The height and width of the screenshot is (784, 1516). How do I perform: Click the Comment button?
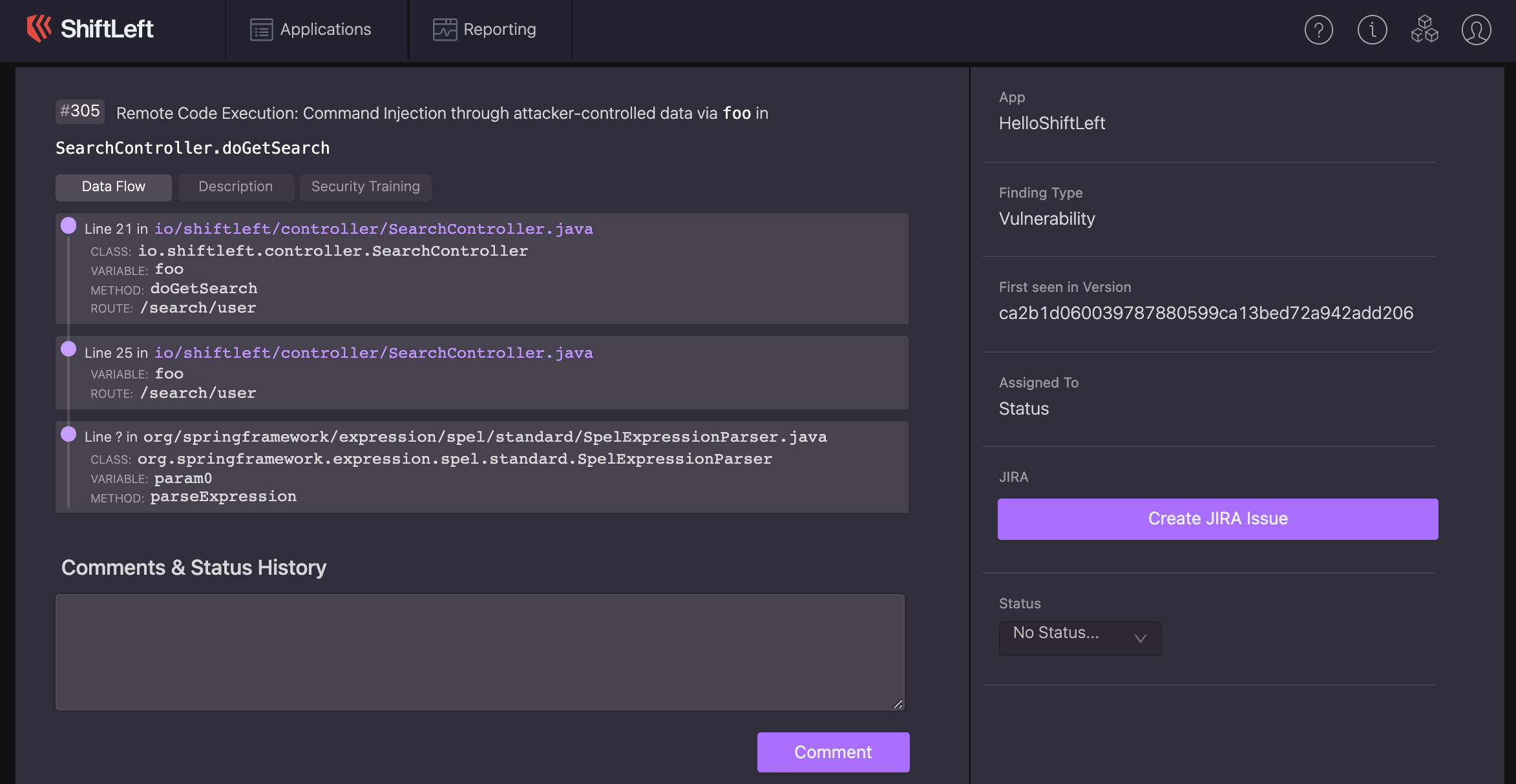tap(833, 752)
